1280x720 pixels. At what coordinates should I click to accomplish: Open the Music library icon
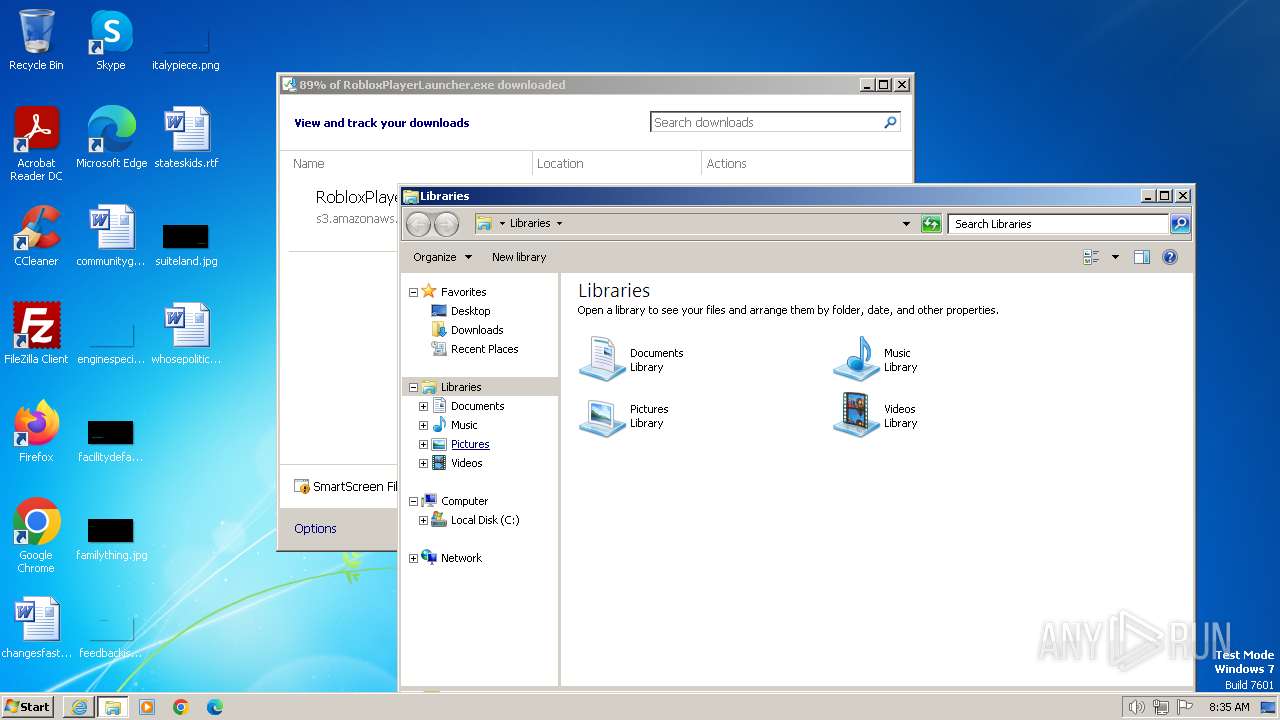(x=856, y=359)
